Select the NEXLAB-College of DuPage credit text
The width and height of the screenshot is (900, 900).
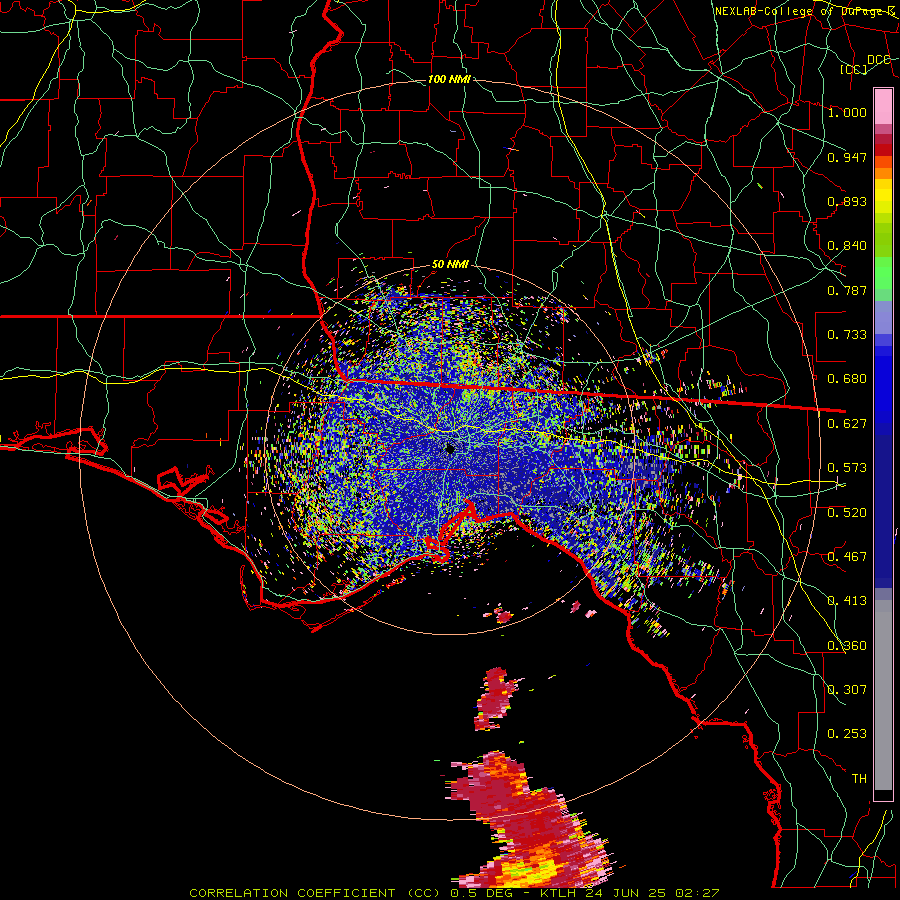click(x=805, y=11)
